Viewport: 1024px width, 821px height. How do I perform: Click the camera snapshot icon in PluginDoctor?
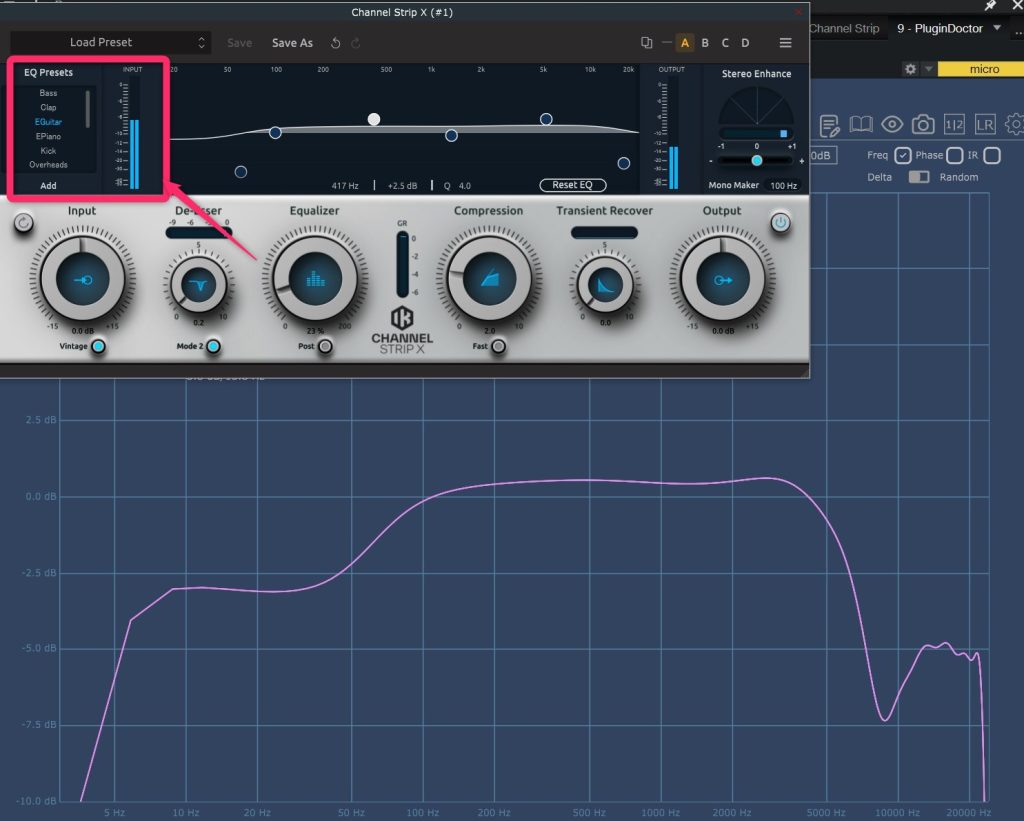[923, 124]
